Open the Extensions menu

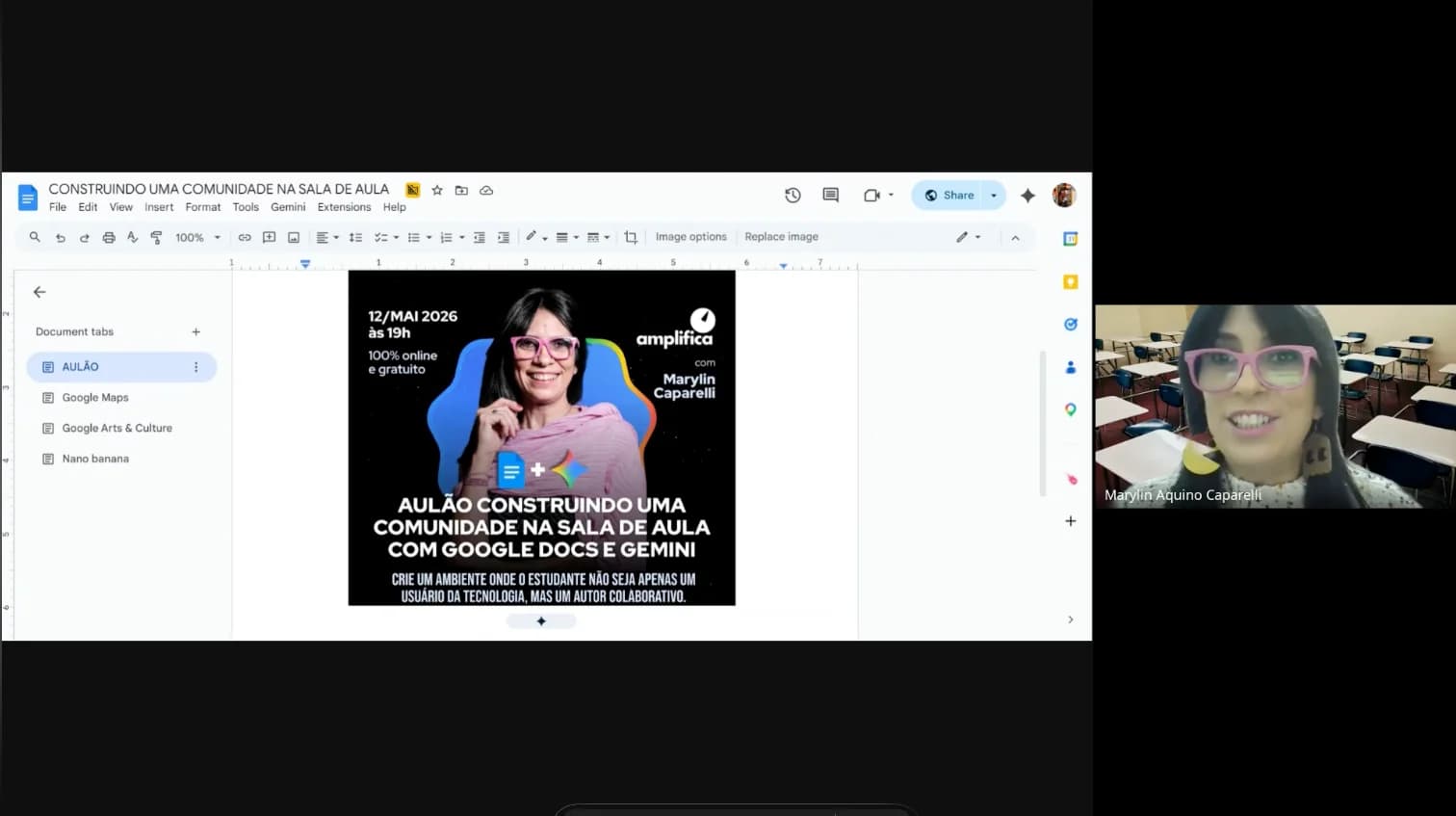pyautogui.click(x=344, y=207)
